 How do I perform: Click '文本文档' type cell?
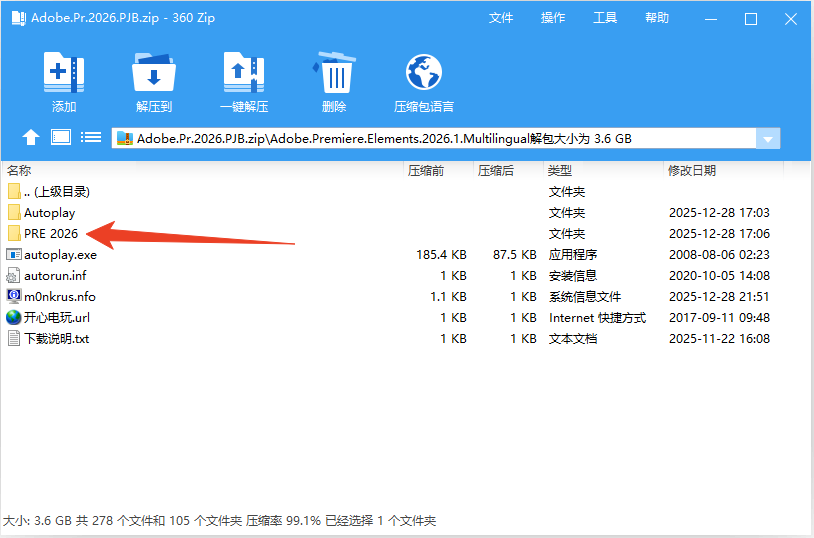pos(573,339)
